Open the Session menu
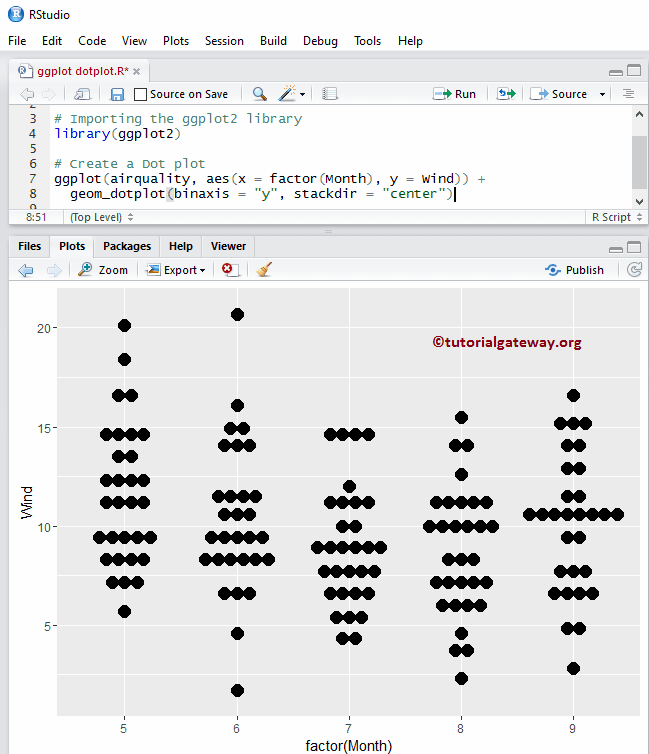 pyautogui.click(x=224, y=41)
